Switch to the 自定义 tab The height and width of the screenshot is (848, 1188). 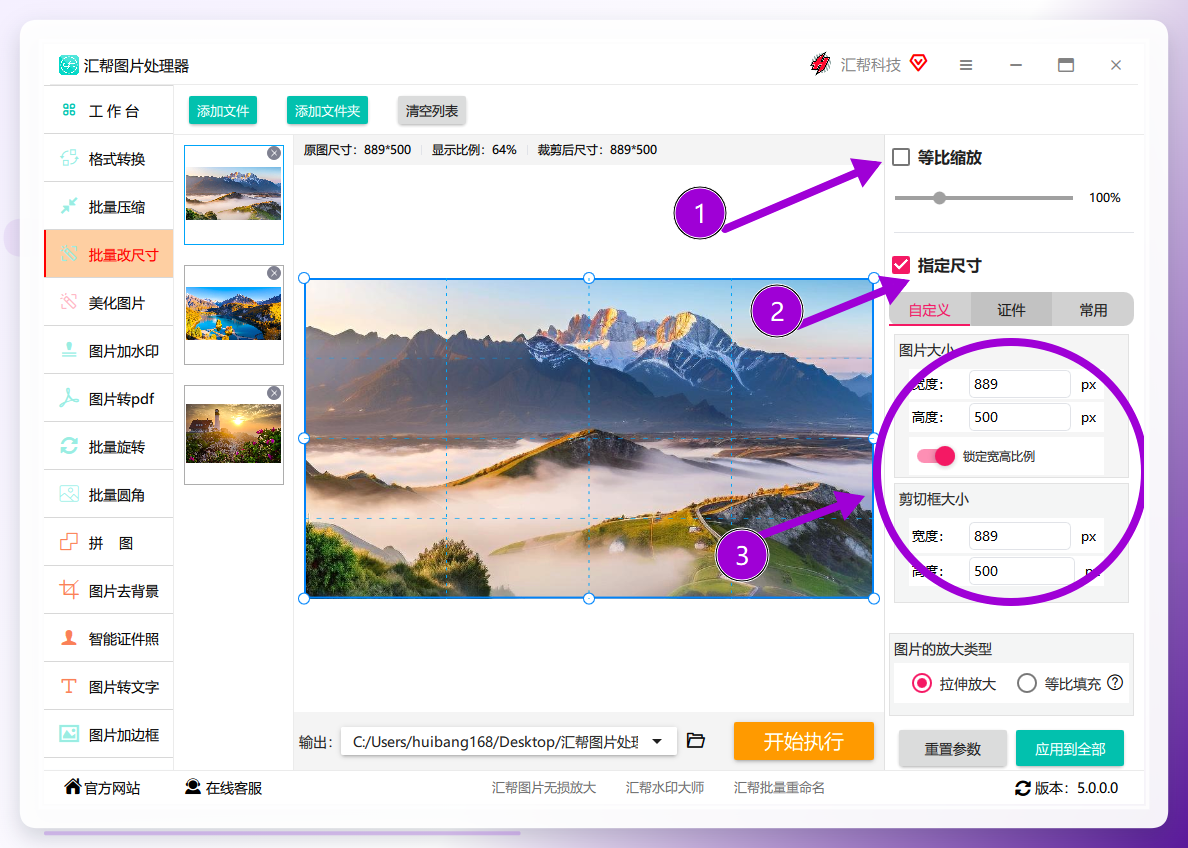coord(930,310)
